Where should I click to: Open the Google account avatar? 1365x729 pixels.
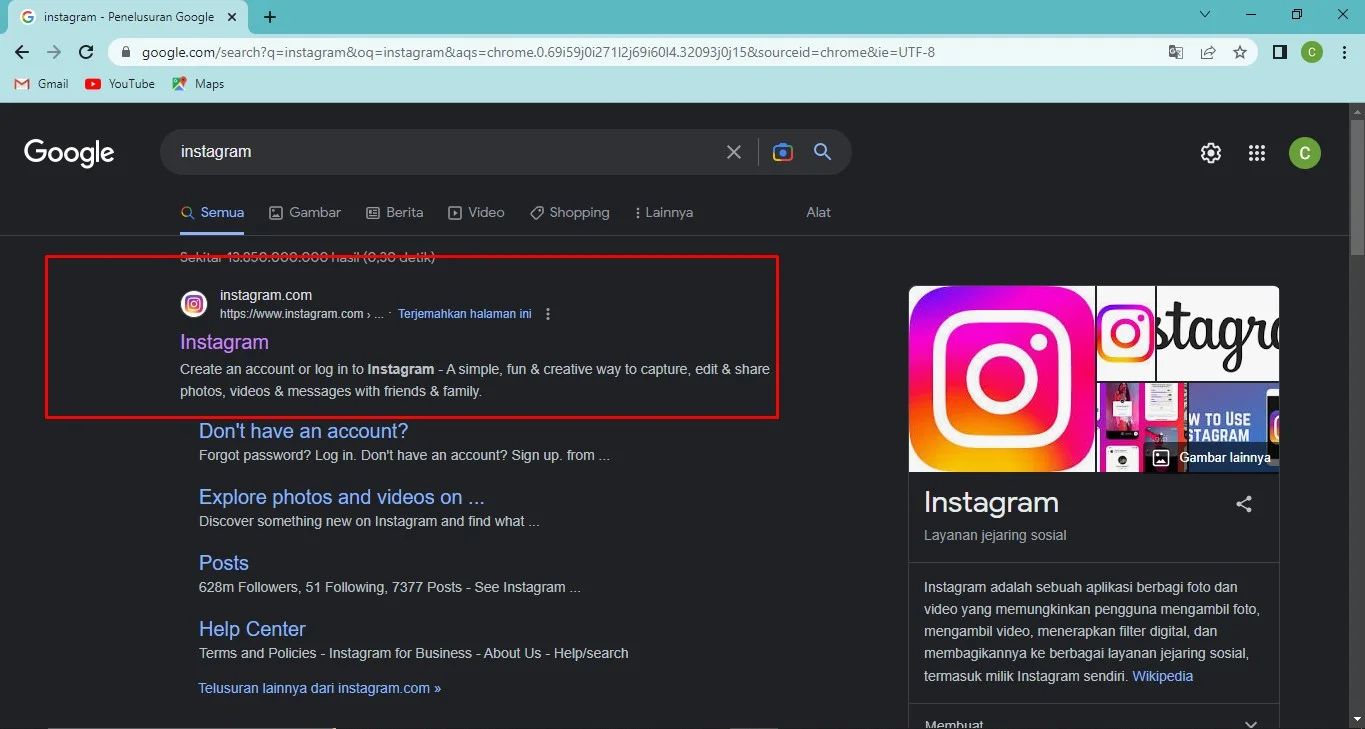pos(1305,153)
